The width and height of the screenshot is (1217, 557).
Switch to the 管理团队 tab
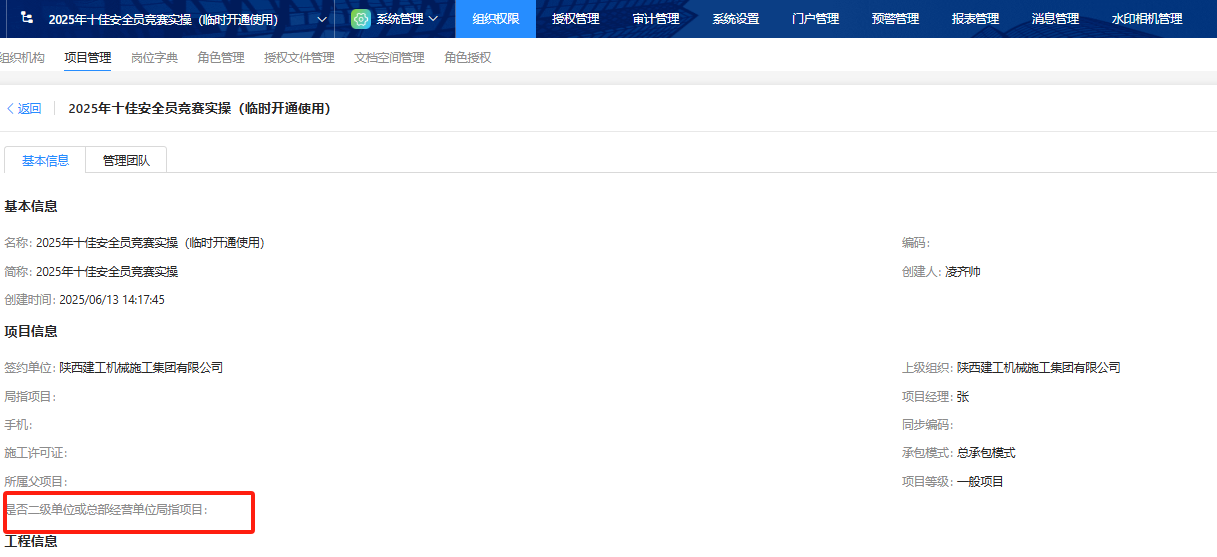[126, 160]
